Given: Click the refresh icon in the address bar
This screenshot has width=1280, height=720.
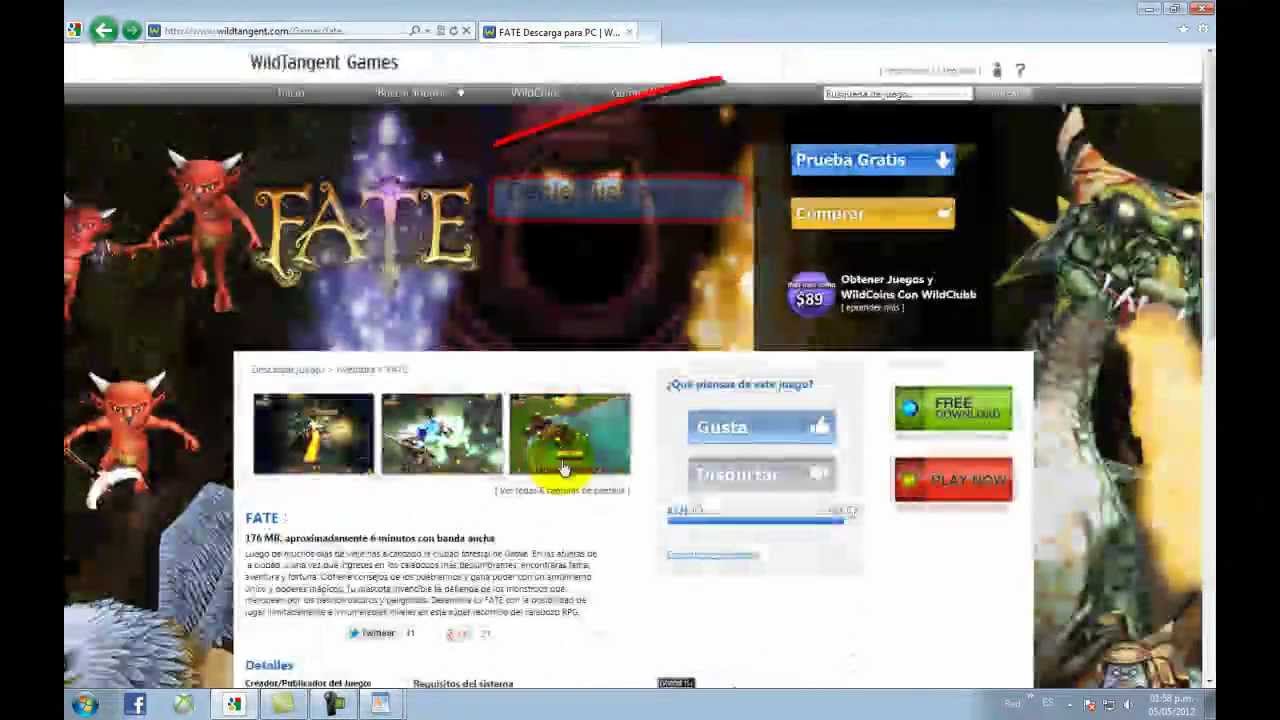Looking at the screenshot, I should [453, 31].
